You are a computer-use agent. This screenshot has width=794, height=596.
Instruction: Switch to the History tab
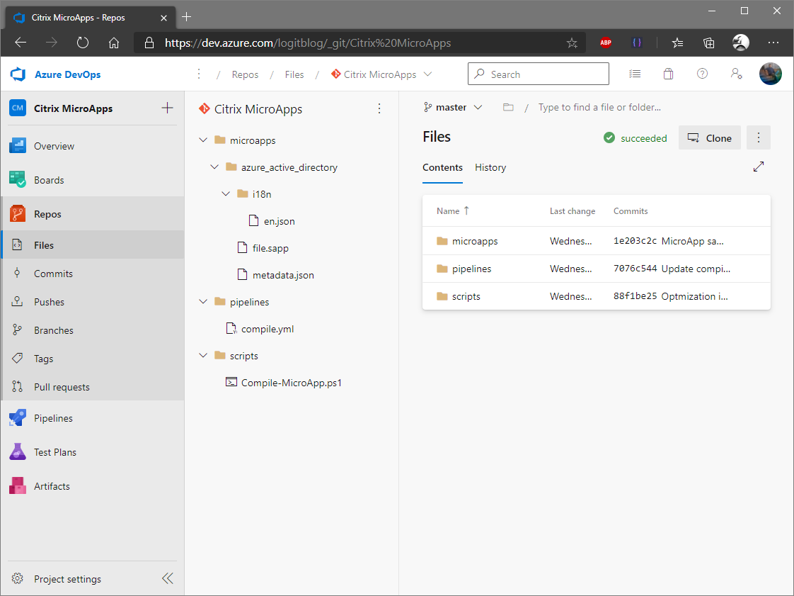(x=490, y=168)
